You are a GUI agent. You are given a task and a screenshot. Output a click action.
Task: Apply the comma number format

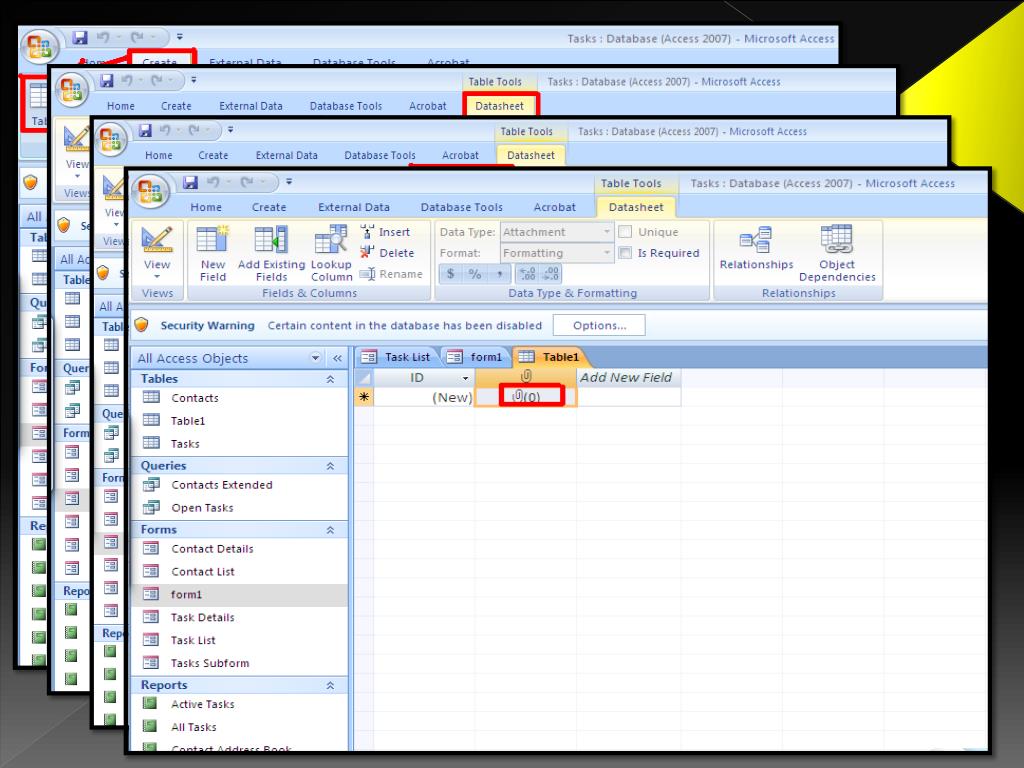500,274
